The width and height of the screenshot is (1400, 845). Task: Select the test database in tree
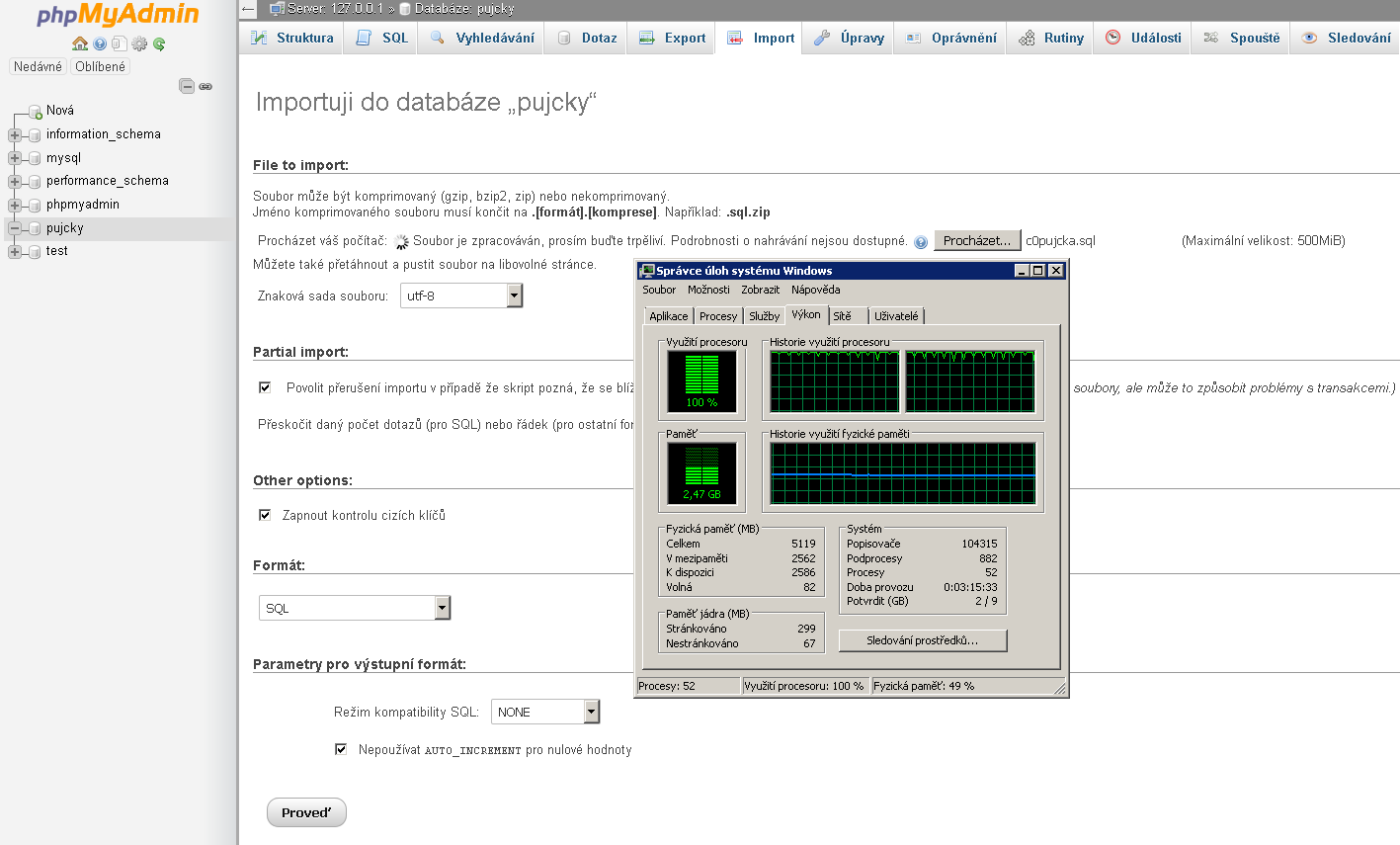coord(57,251)
